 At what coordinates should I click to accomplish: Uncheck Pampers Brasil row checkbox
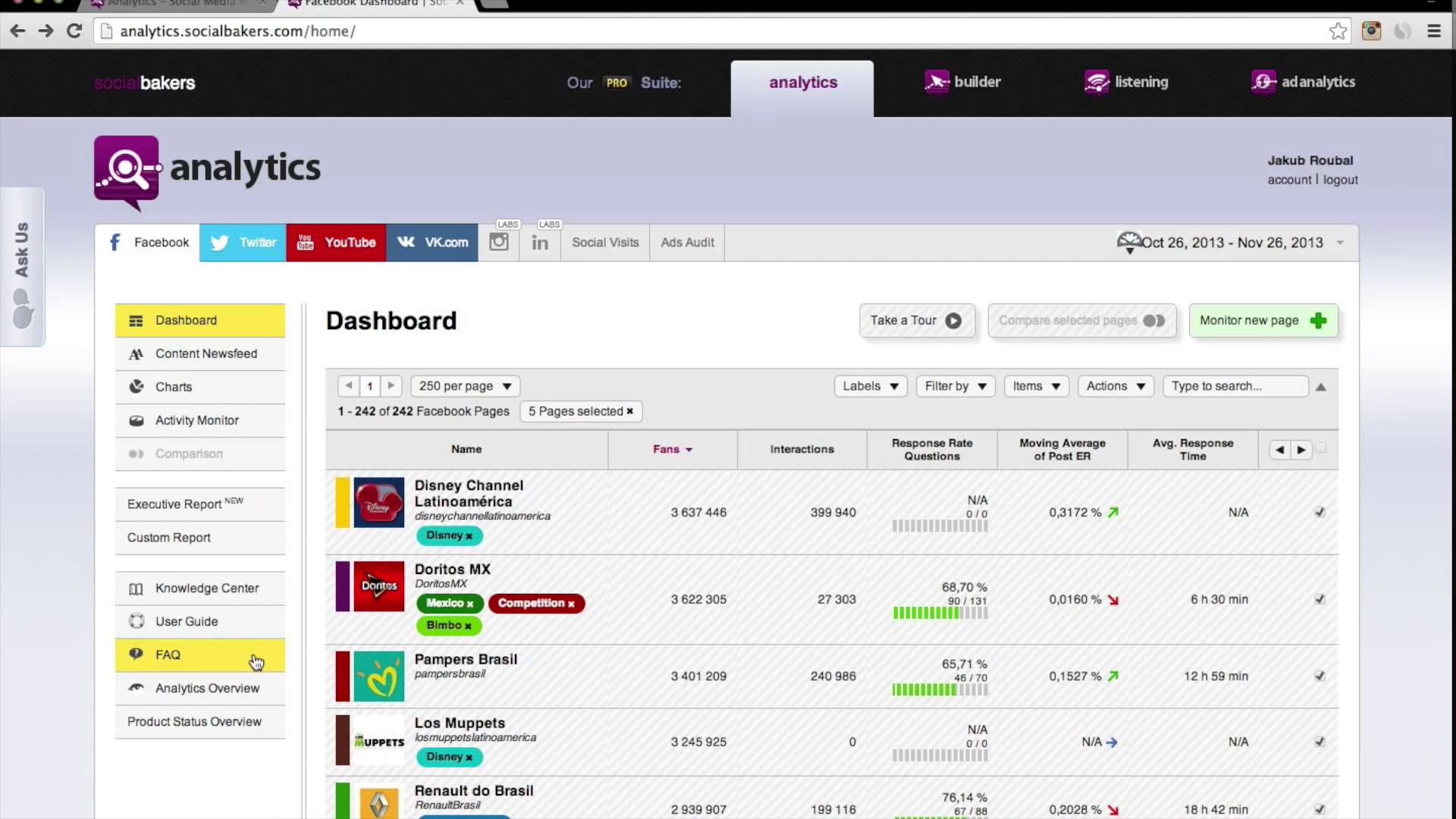(1320, 676)
